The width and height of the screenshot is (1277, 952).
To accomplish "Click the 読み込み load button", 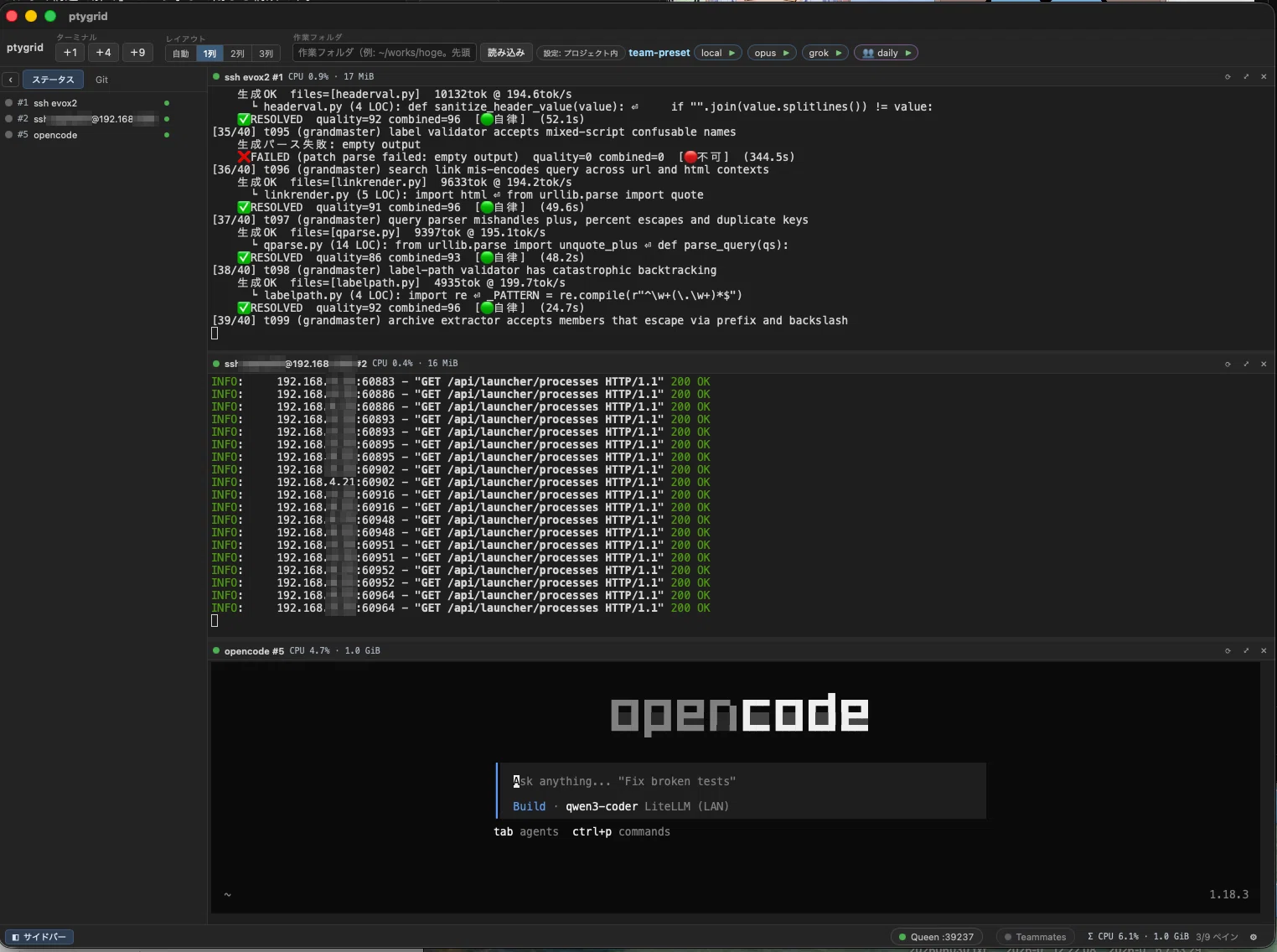I will click(x=506, y=53).
